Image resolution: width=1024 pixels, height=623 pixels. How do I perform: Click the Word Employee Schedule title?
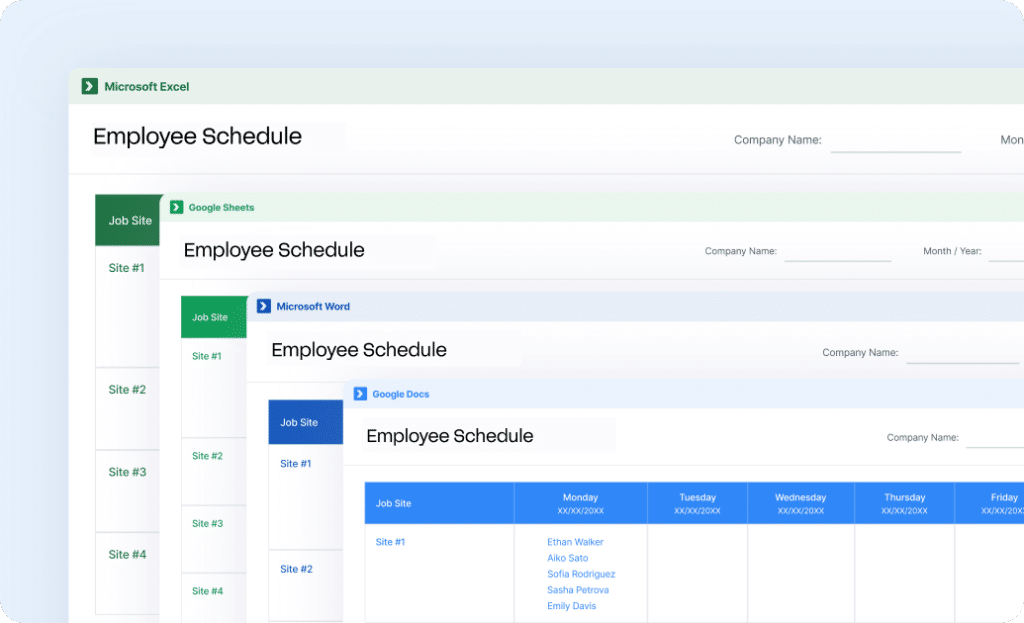359,350
